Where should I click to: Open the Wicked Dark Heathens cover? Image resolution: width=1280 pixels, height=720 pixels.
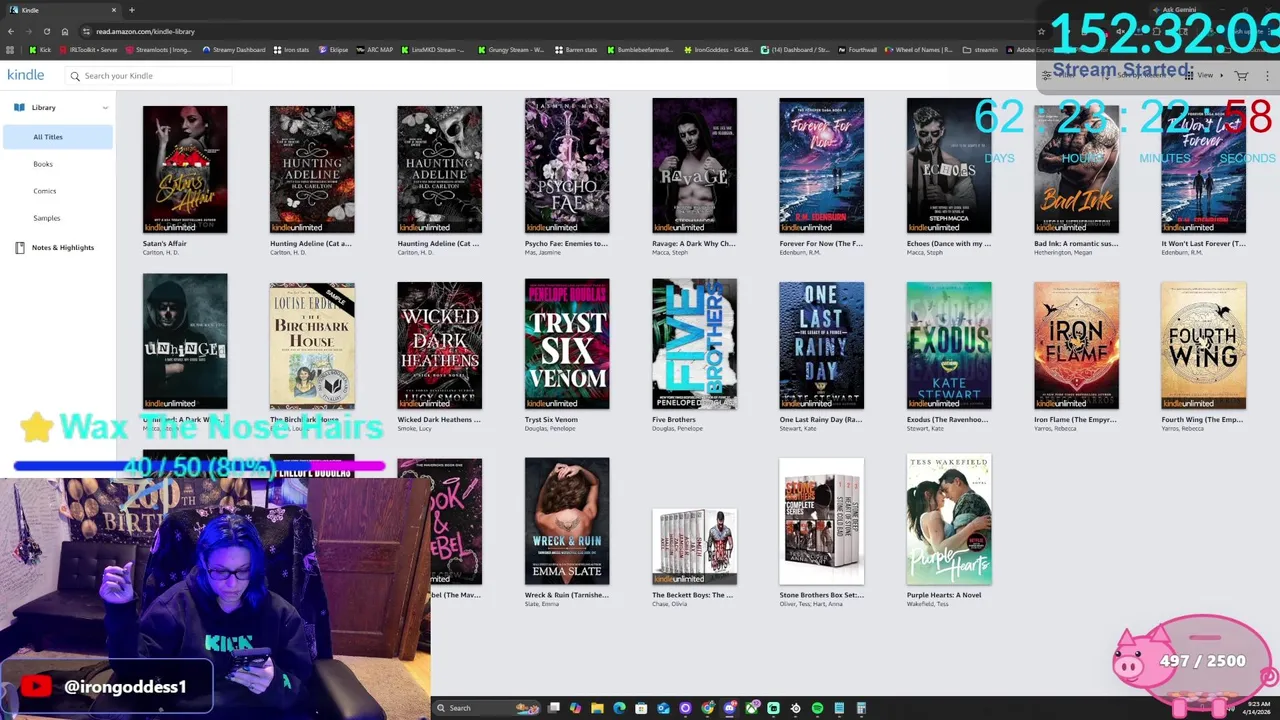pos(439,345)
